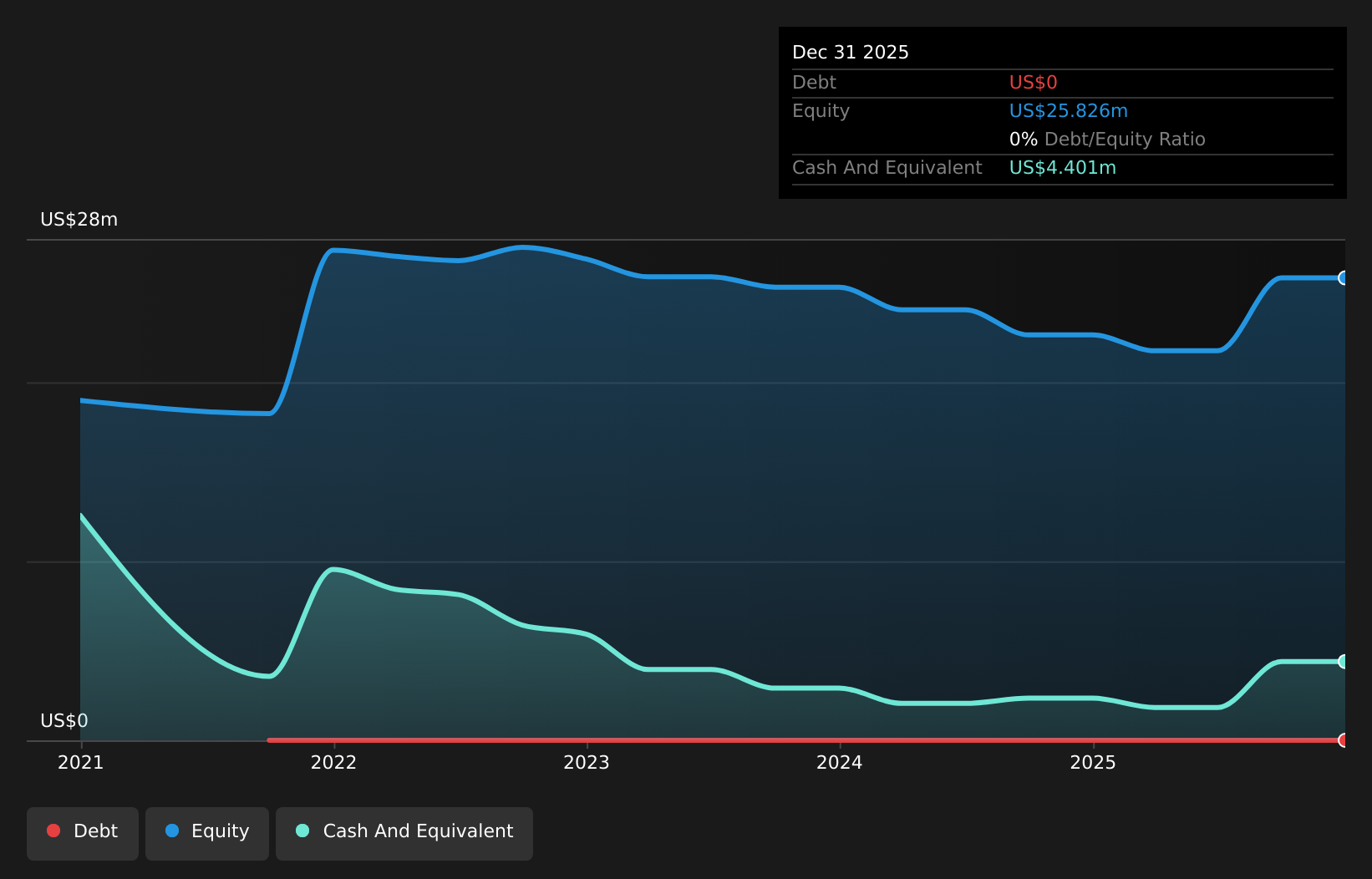1372x879 pixels.
Task: Toggle the Debt legend button
Action: (x=83, y=833)
